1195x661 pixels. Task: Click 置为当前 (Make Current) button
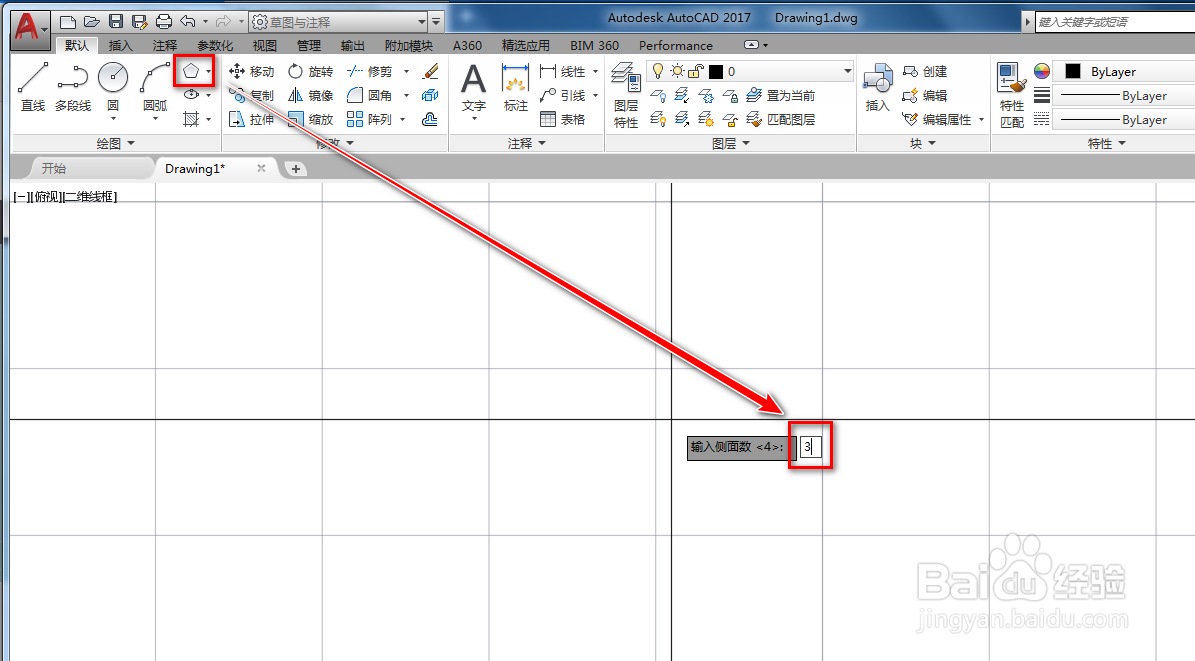(x=780, y=95)
